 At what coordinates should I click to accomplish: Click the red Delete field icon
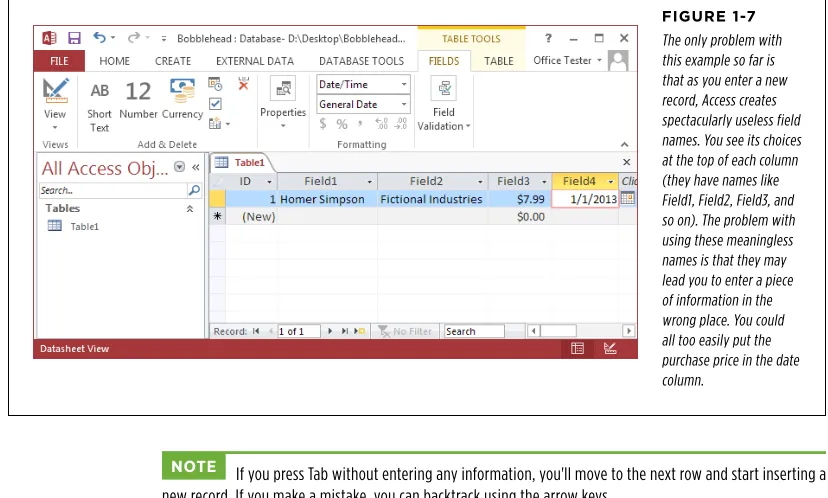243,84
